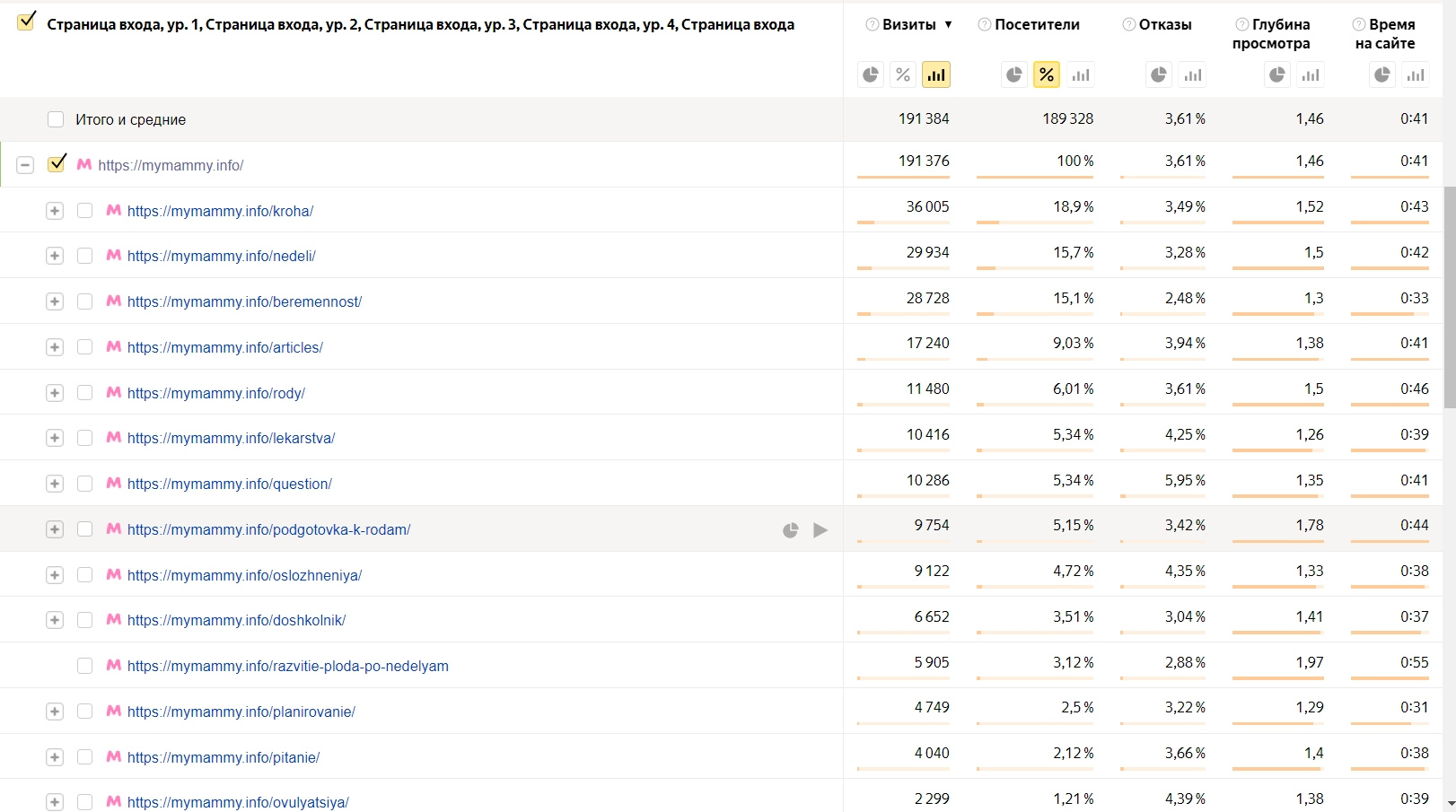
Task: Check the box for the kroha row
Action: [x=84, y=211]
